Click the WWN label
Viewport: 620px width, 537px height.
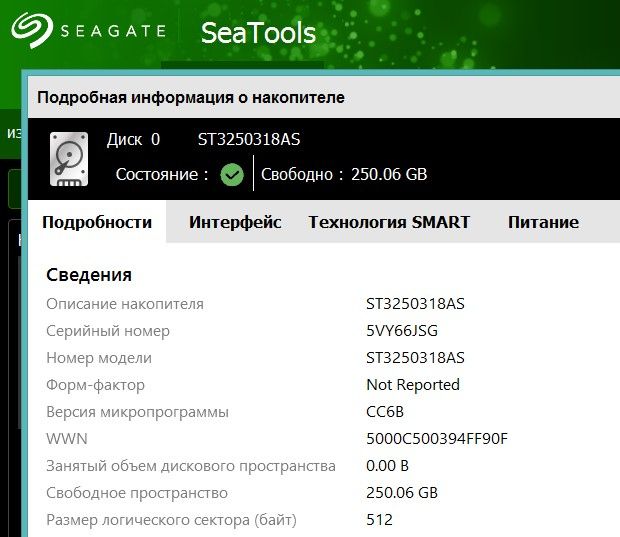click(67, 439)
